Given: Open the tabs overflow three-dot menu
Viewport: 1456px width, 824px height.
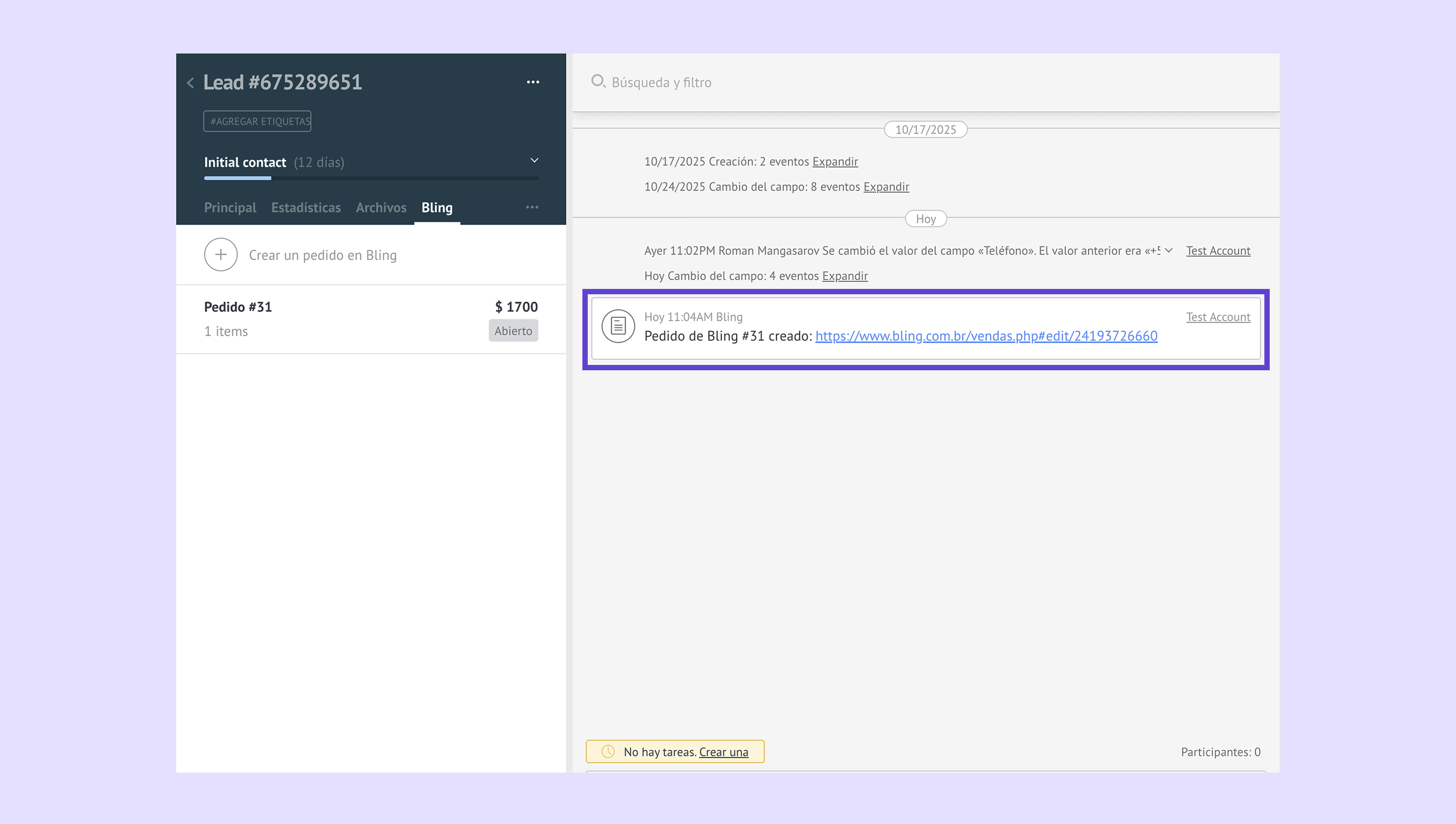Looking at the screenshot, I should tap(532, 207).
